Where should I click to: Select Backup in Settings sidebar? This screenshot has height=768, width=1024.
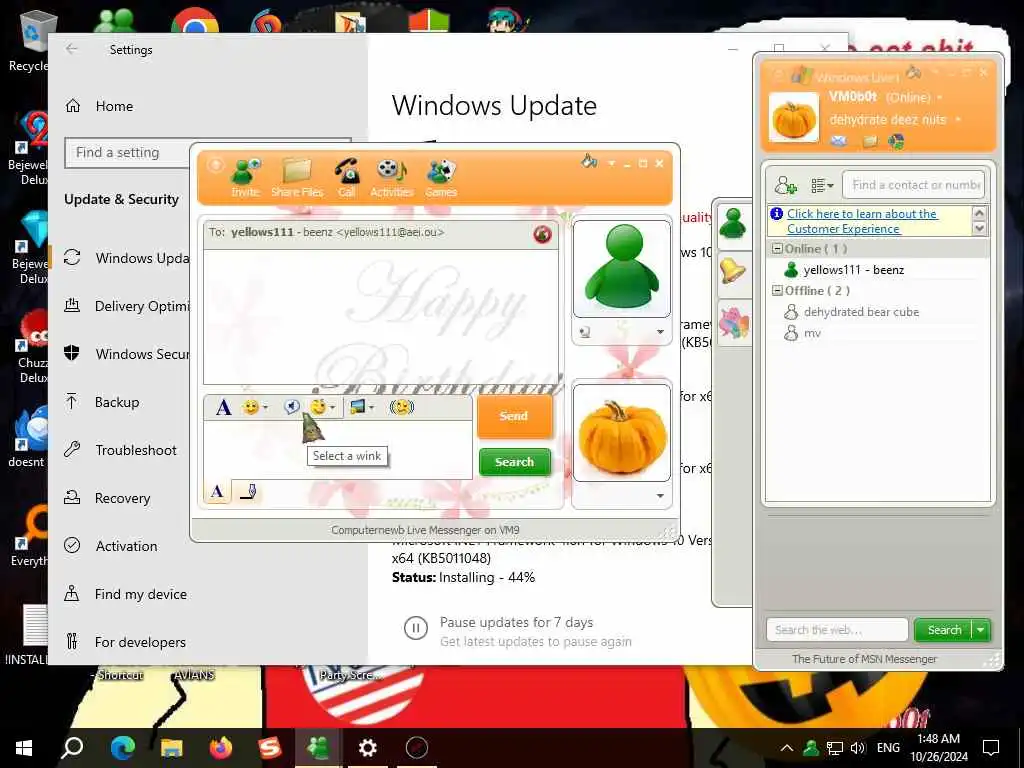119,402
